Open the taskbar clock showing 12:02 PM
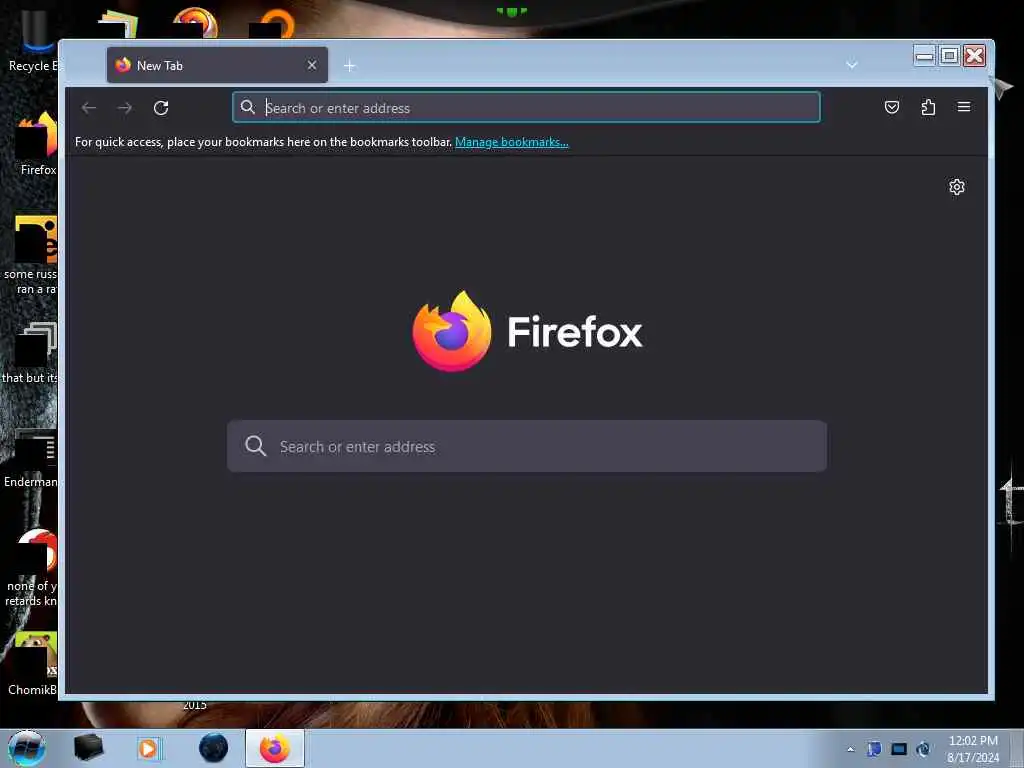The image size is (1024, 768). coord(973,749)
